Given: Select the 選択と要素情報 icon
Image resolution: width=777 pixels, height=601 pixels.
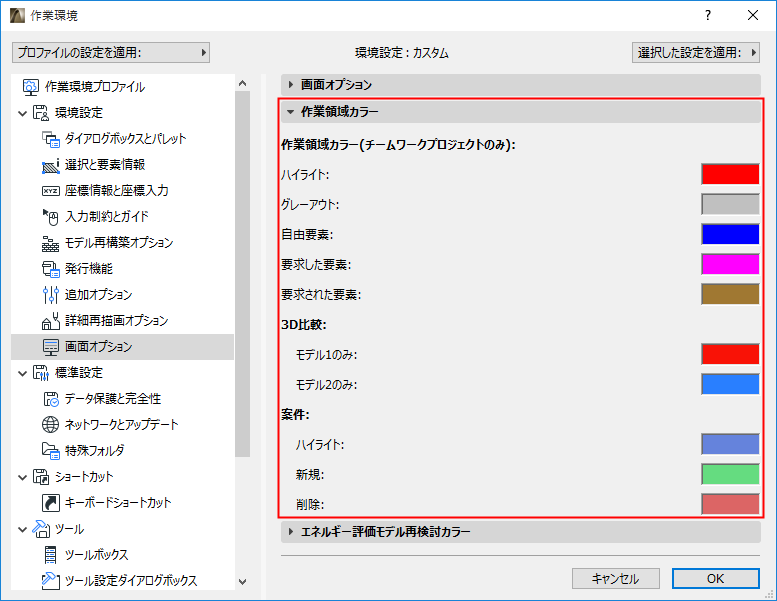Looking at the screenshot, I should [51, 165].
